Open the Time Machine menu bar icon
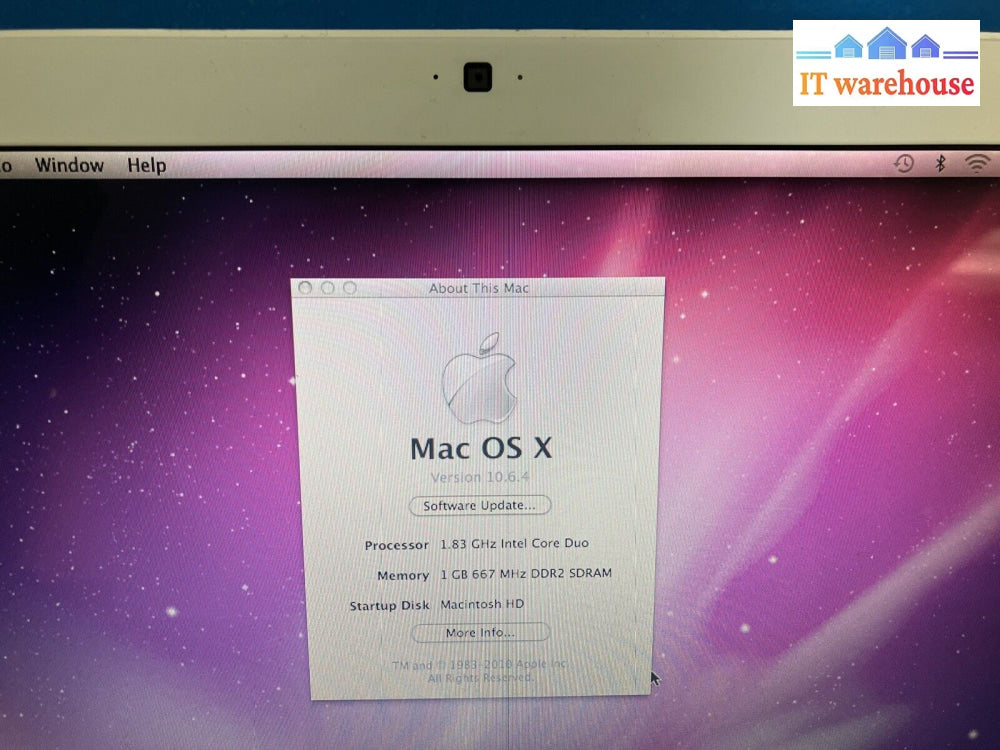This screenshot has width=1000, height=750. [903, 164]
